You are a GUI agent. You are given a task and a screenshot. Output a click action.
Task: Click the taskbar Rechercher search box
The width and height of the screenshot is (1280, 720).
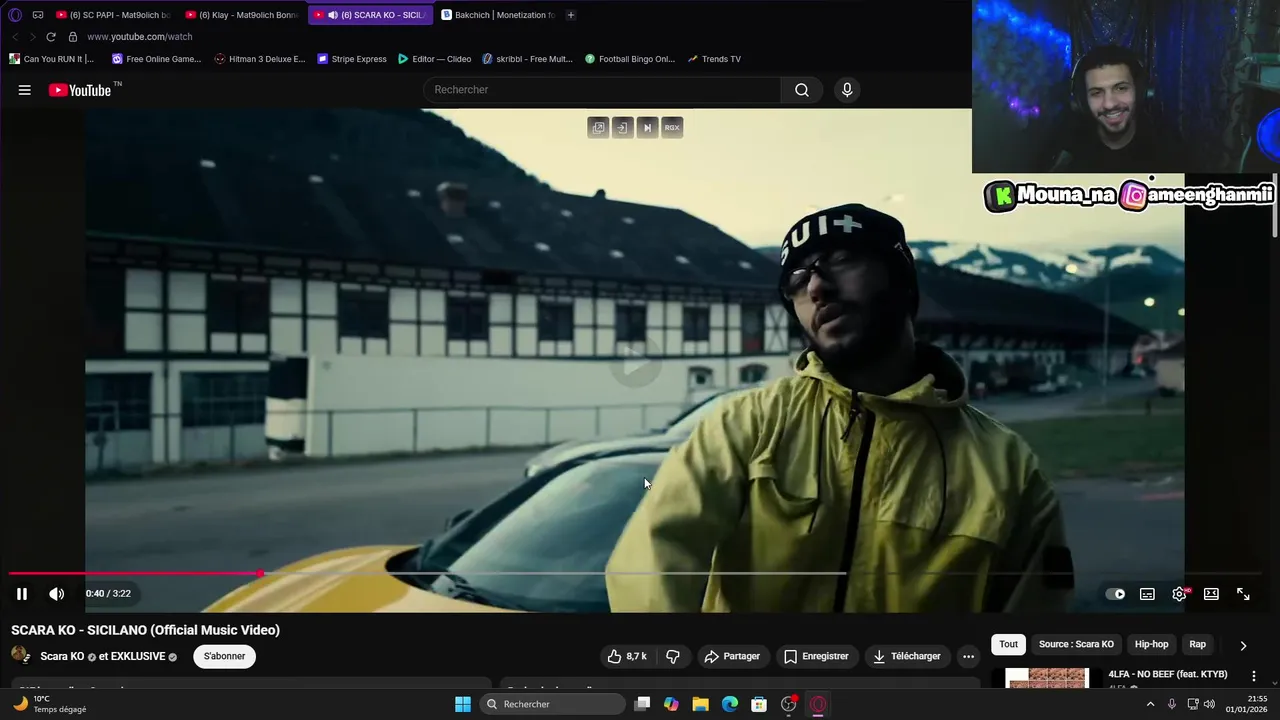(552, 704)
